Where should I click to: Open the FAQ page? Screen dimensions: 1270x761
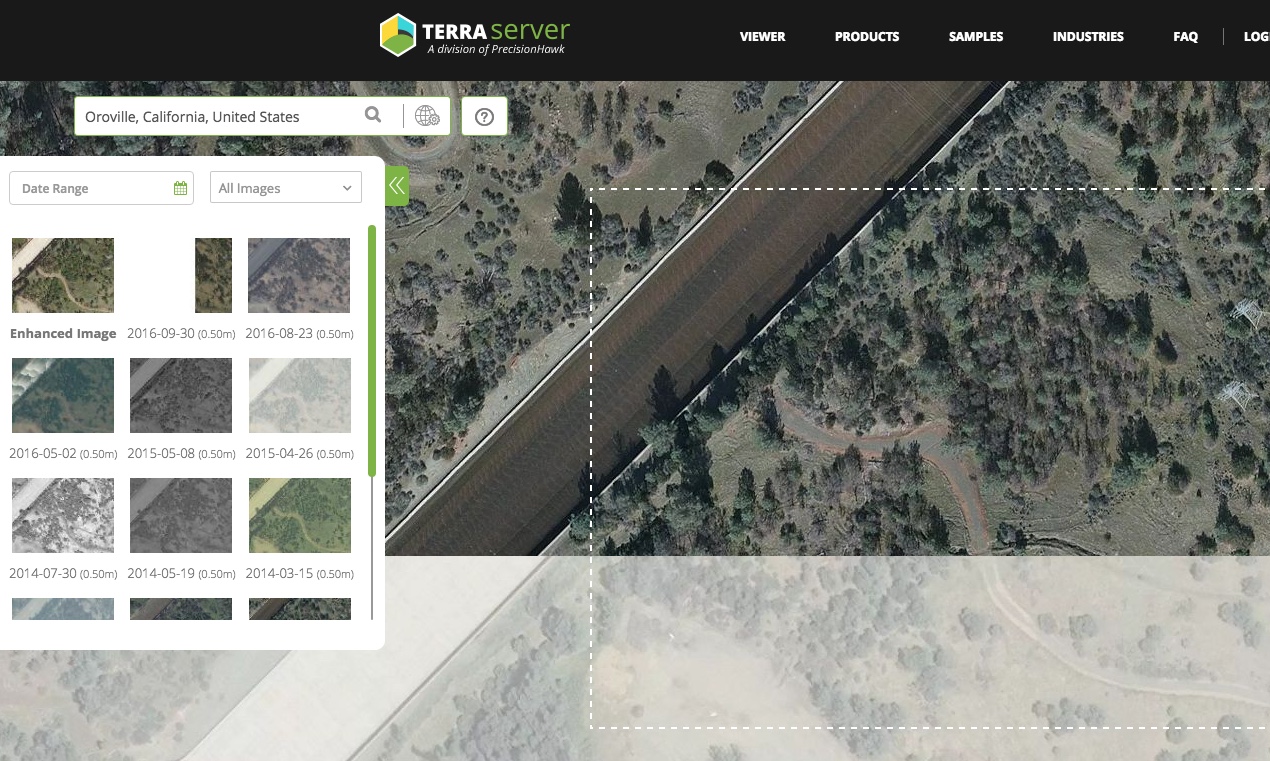tap(1185, 37)
